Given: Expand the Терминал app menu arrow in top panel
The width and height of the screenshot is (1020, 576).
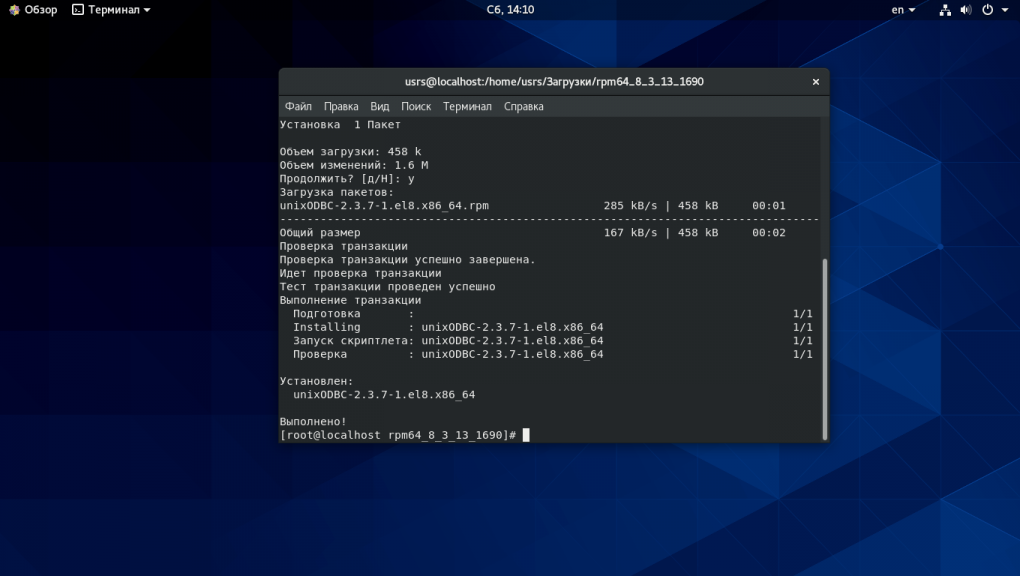Looking at the screenshot, I should tap(147, 10).
